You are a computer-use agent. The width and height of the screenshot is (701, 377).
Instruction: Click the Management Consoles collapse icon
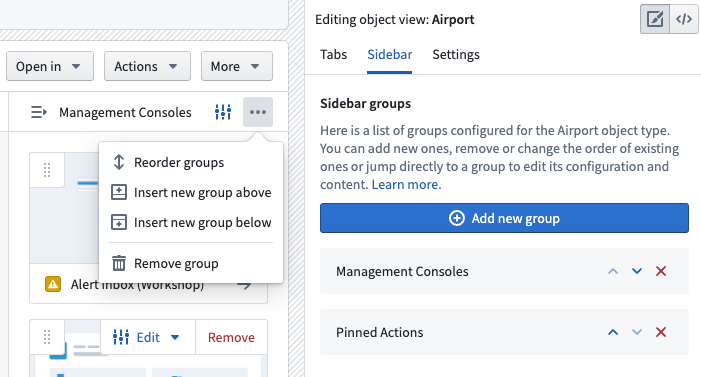38,112
